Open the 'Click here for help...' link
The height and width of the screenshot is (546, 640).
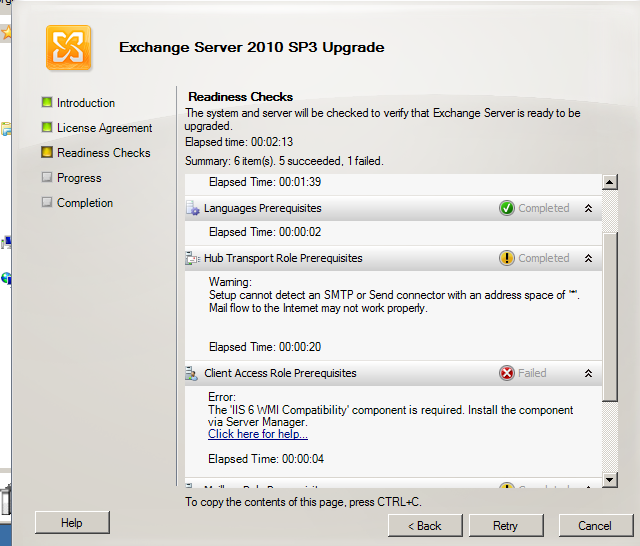(x=258, y=434)
